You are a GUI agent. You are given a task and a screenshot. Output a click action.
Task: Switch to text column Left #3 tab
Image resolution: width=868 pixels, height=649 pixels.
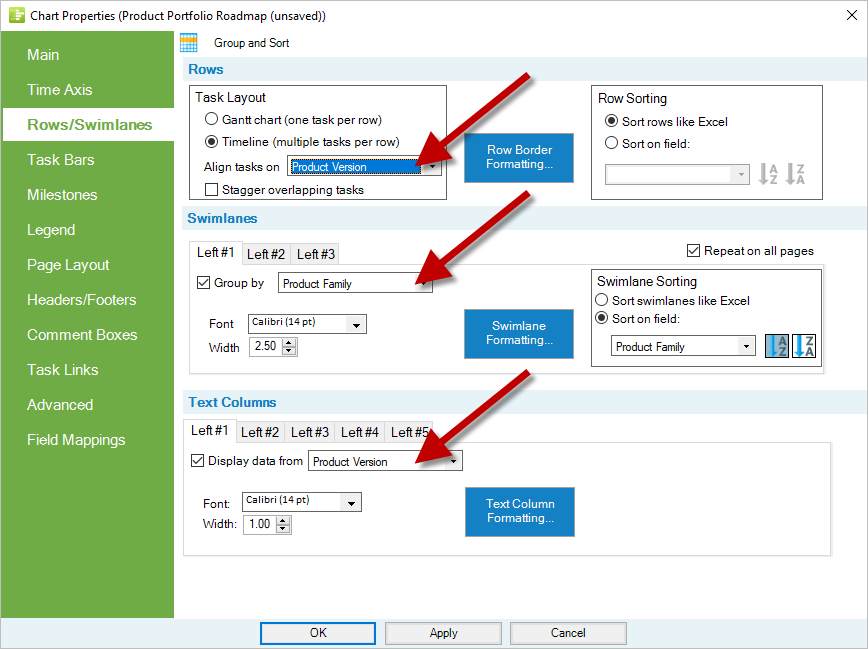click(309, 432)
